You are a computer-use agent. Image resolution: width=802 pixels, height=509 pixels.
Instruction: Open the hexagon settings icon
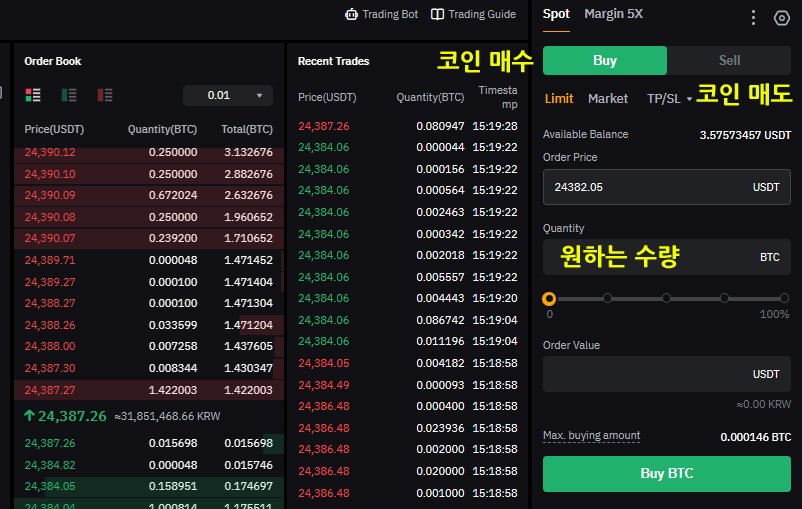pyautogui.click(x=782, y=18)
